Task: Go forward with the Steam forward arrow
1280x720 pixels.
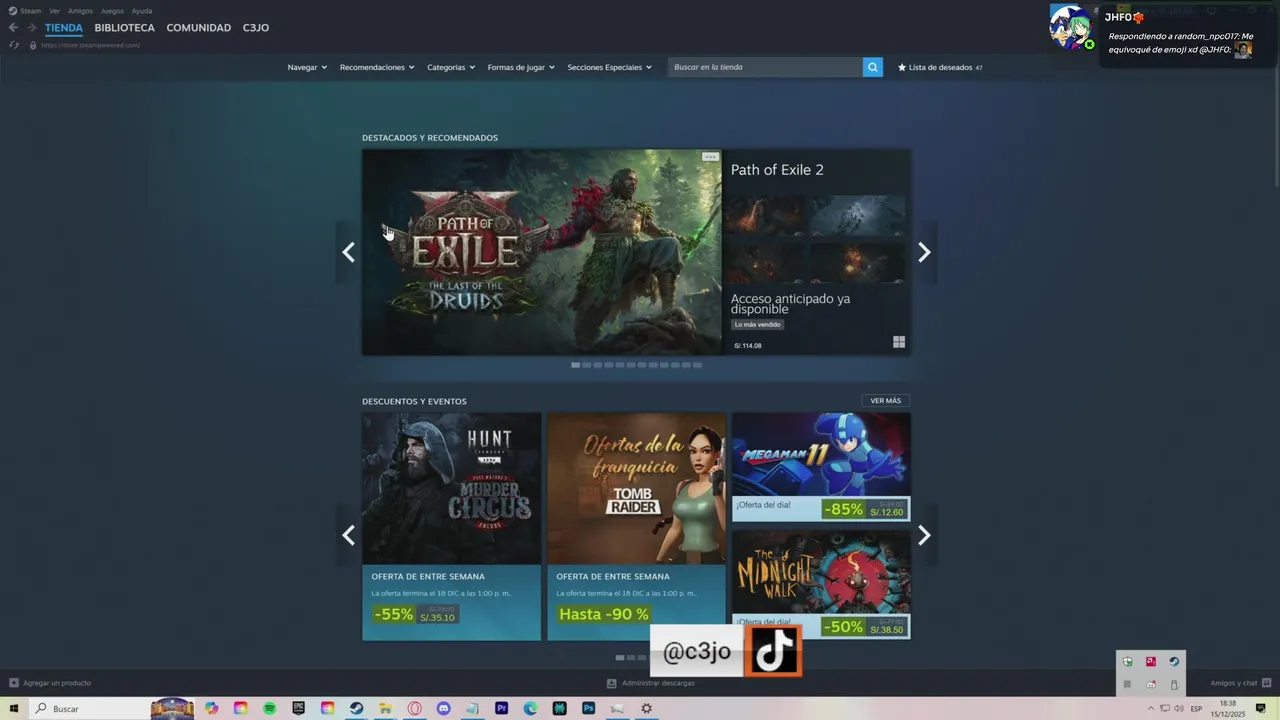Action: click(32, 28)
